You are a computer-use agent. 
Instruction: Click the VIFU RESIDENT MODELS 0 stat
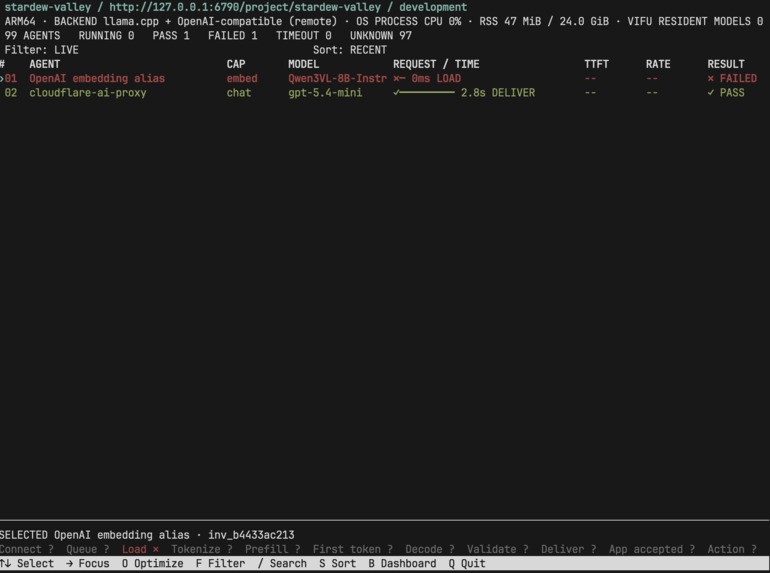[695, 22]
